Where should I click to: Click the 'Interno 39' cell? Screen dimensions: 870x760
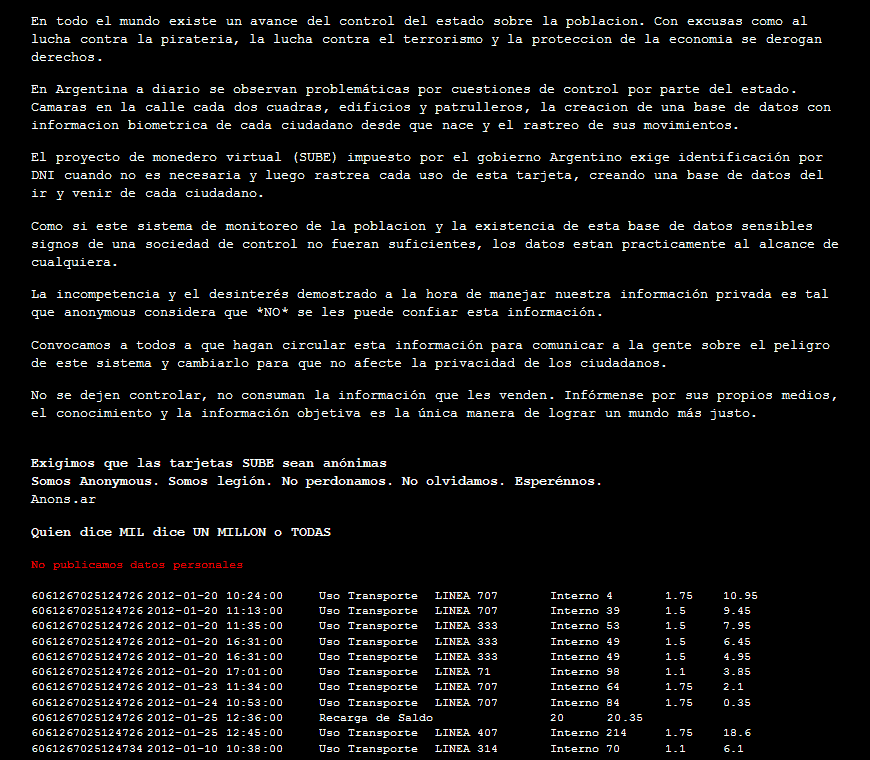click(x=585, y=611)
